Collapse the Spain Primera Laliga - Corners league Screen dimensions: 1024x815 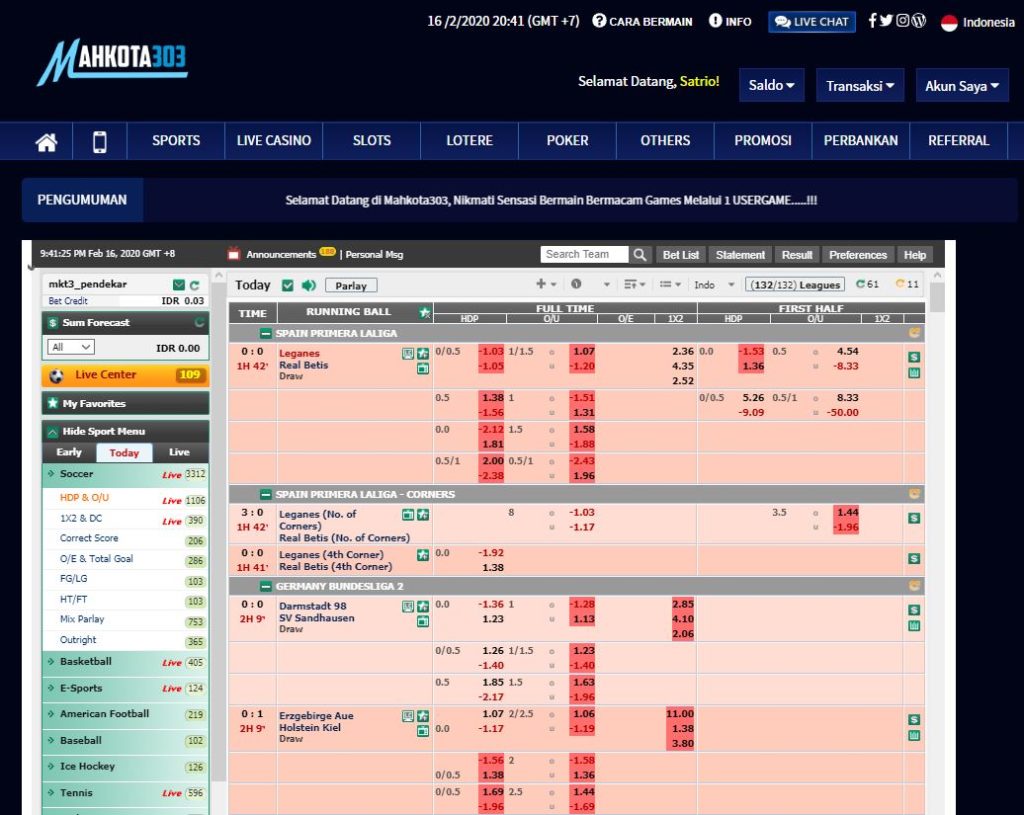point(266,494)
